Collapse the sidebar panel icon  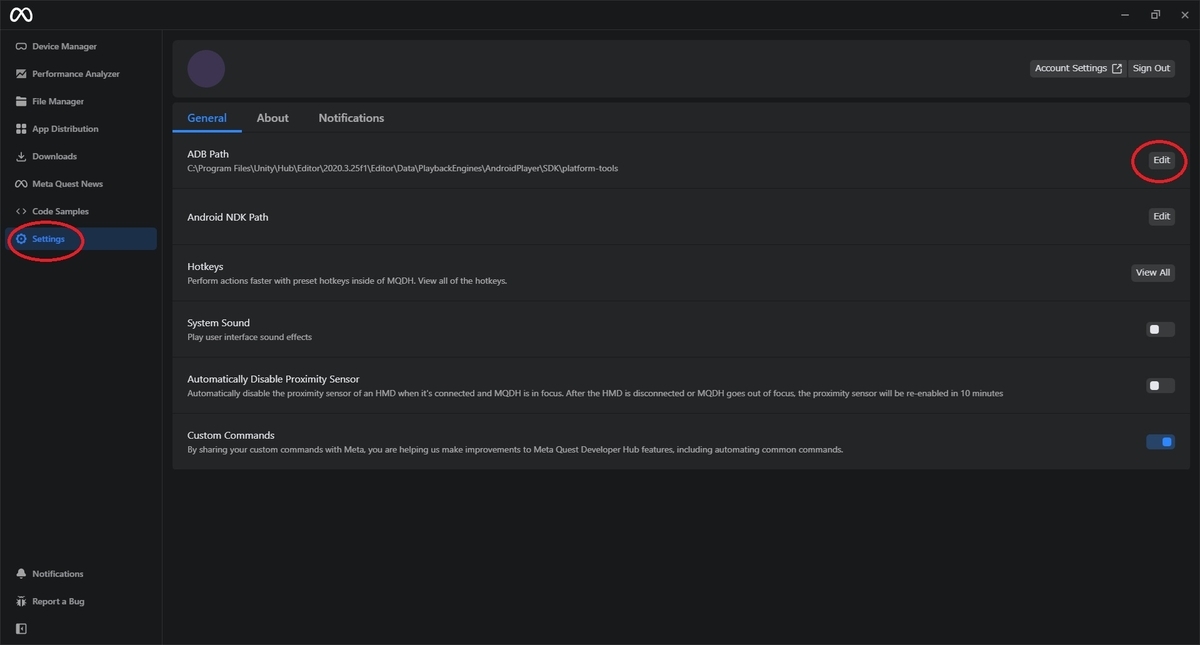click(21, 629)
